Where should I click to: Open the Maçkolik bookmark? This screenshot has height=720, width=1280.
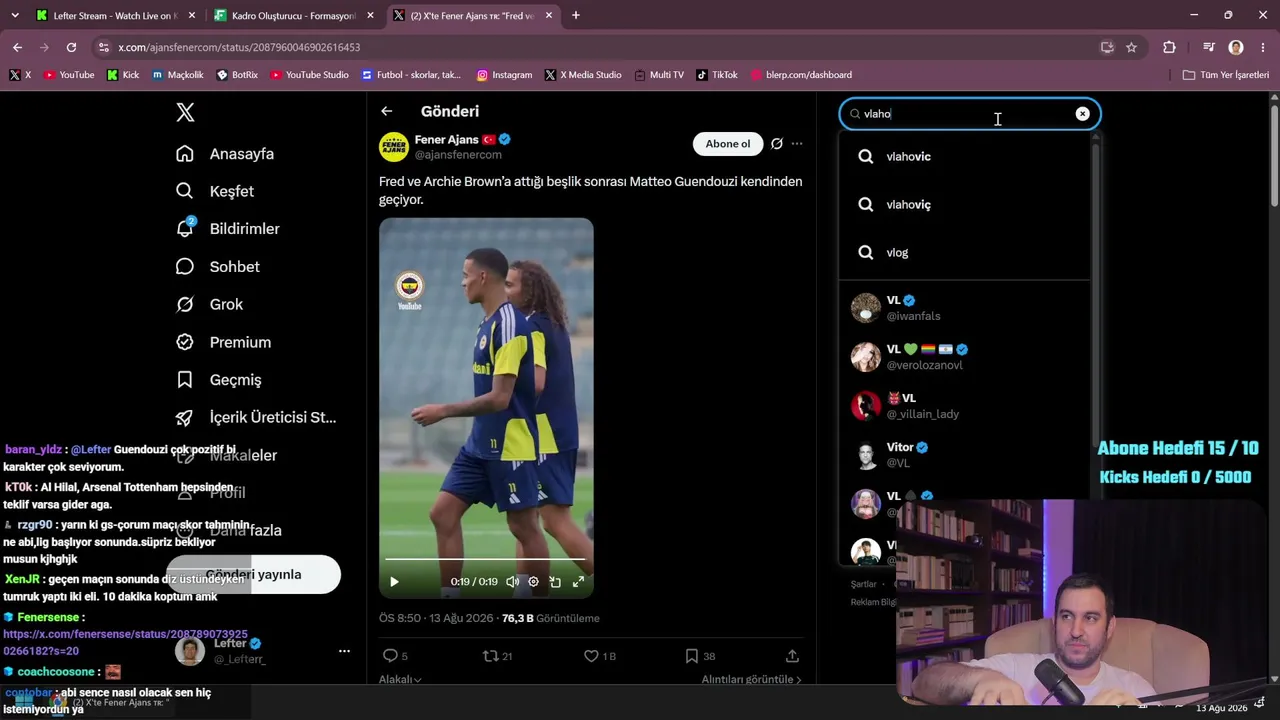click(x=178, y=75)
